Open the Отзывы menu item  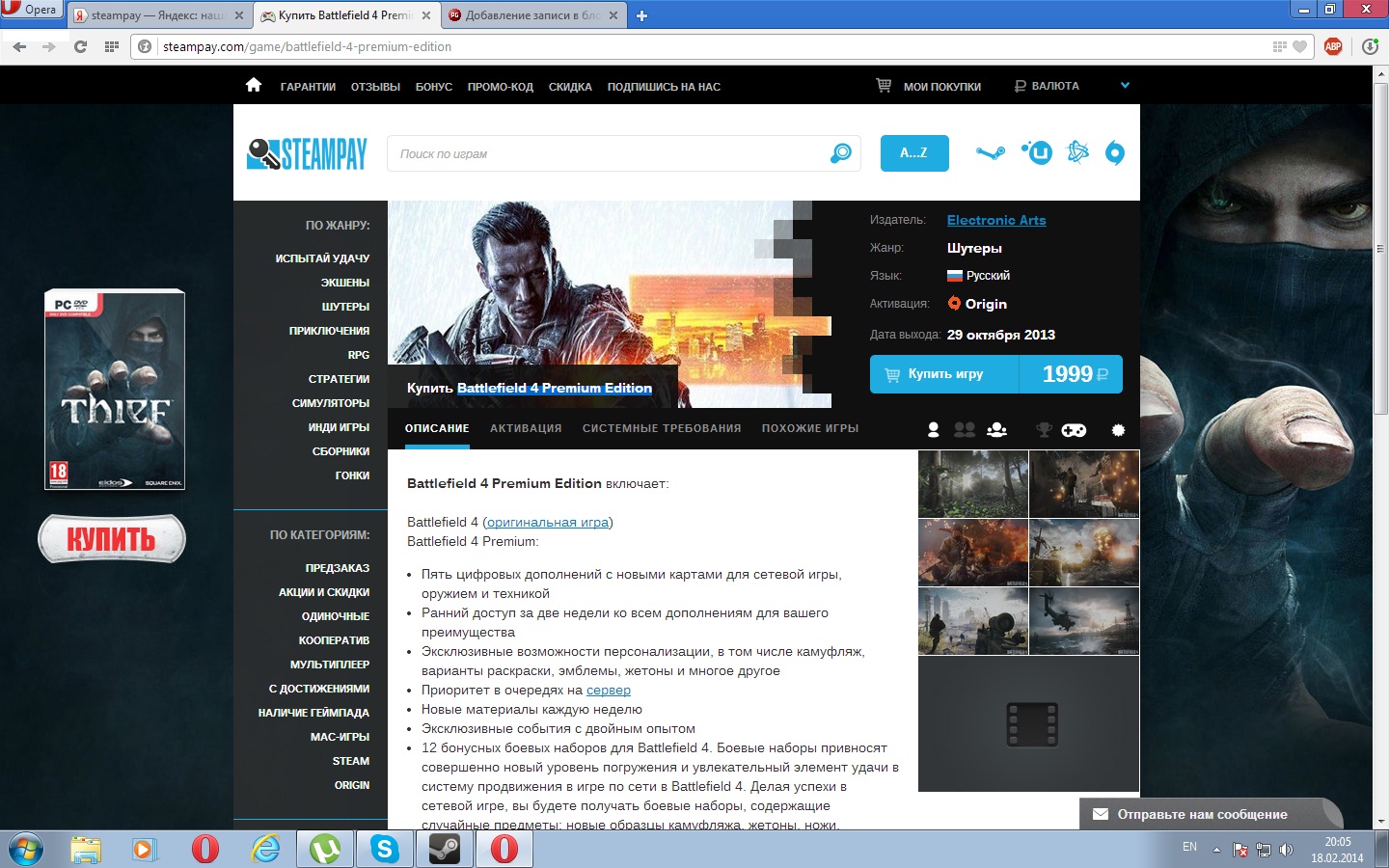click(375, 87)
